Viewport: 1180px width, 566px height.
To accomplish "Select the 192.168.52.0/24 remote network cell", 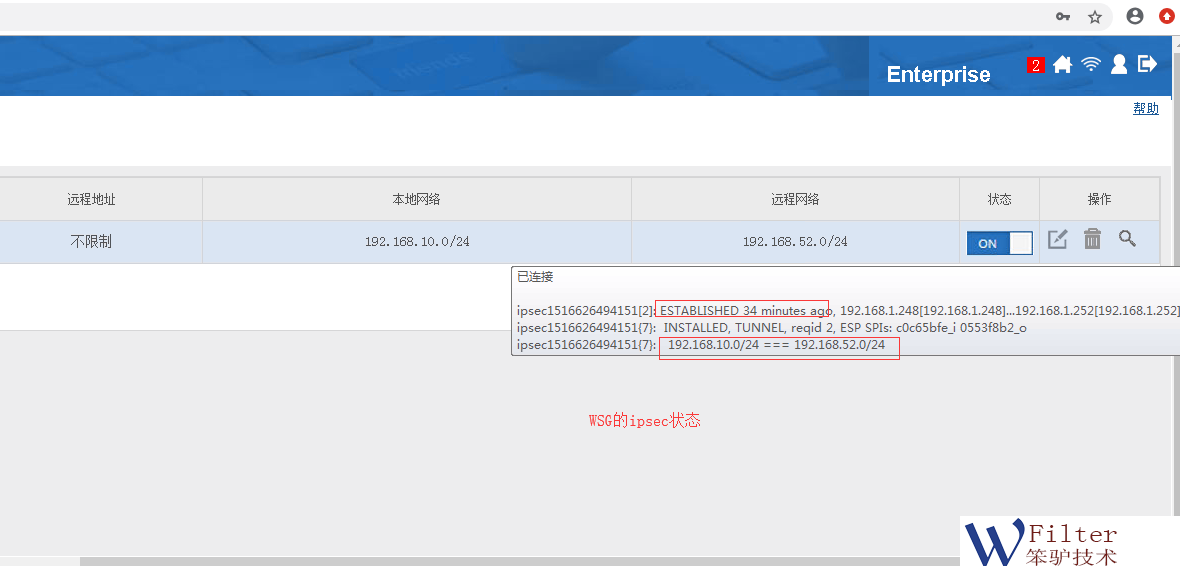I will [x=795, y=242].
